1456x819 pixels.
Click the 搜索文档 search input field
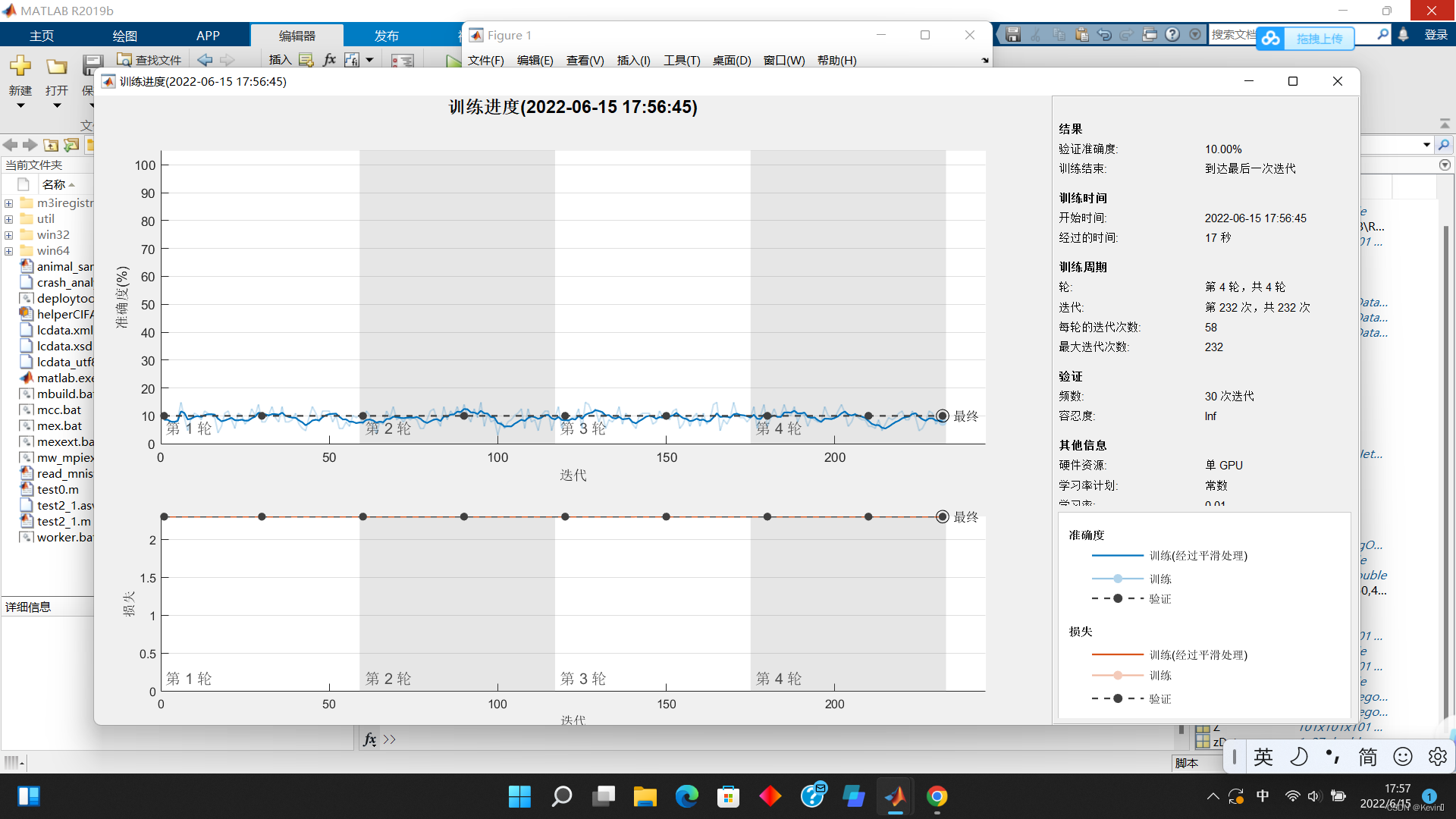point(1233,35)
